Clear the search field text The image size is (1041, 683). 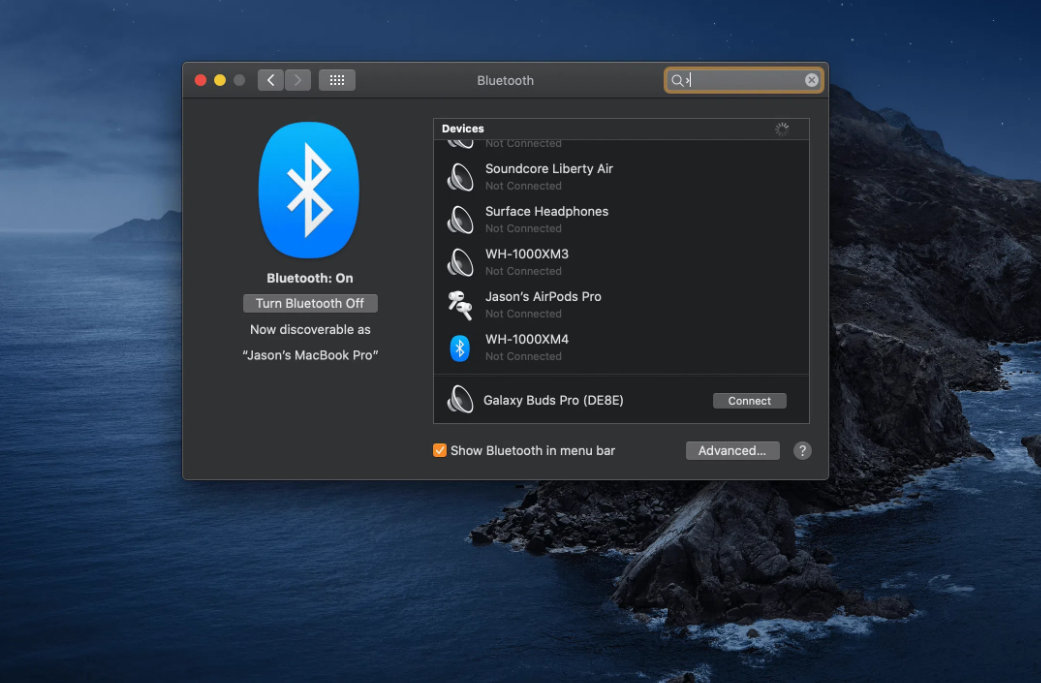812,80
